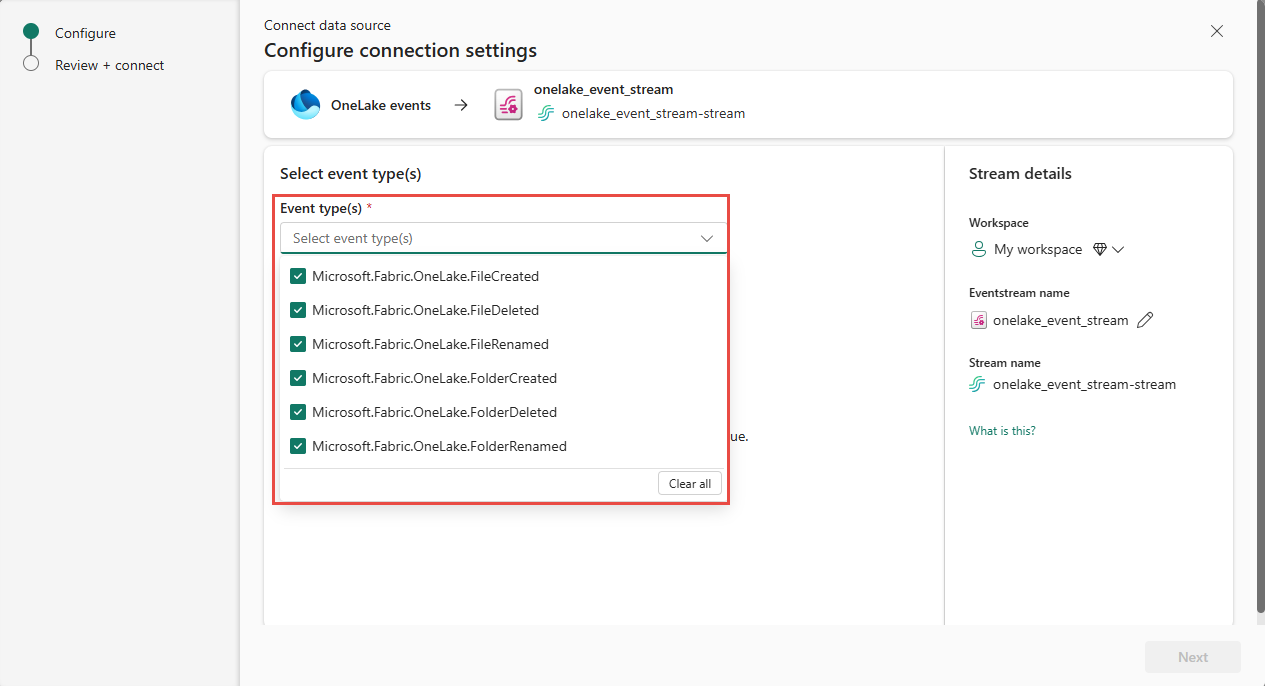
Task: Click the Clear all button
Action: click(x=689, y=483)
